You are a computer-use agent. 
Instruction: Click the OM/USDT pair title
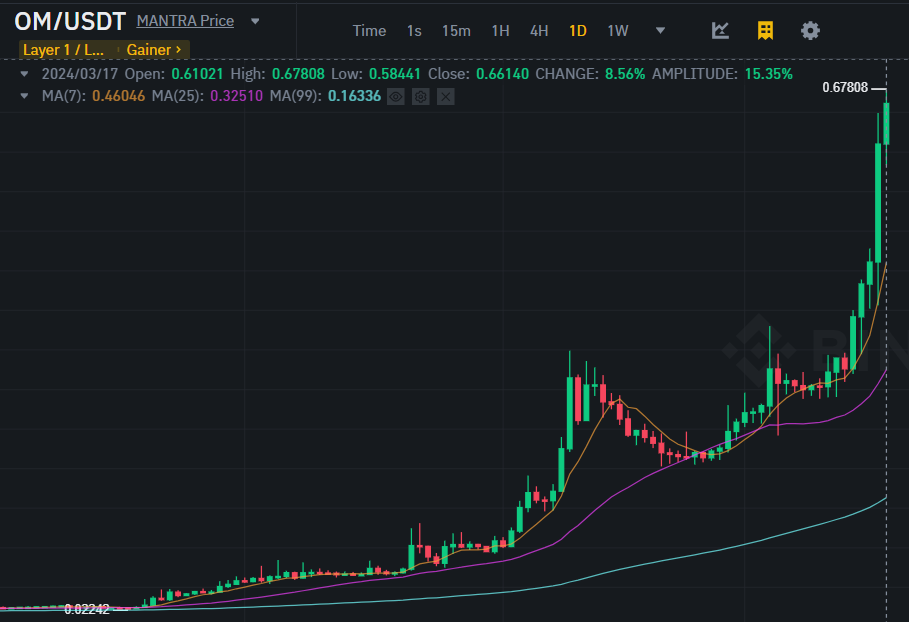[x=70, y=21]
